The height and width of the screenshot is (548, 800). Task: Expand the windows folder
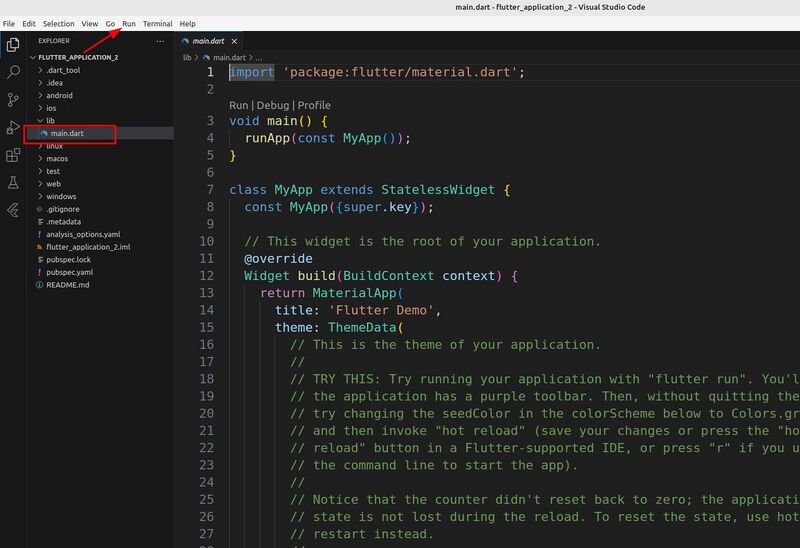[61, 196]
